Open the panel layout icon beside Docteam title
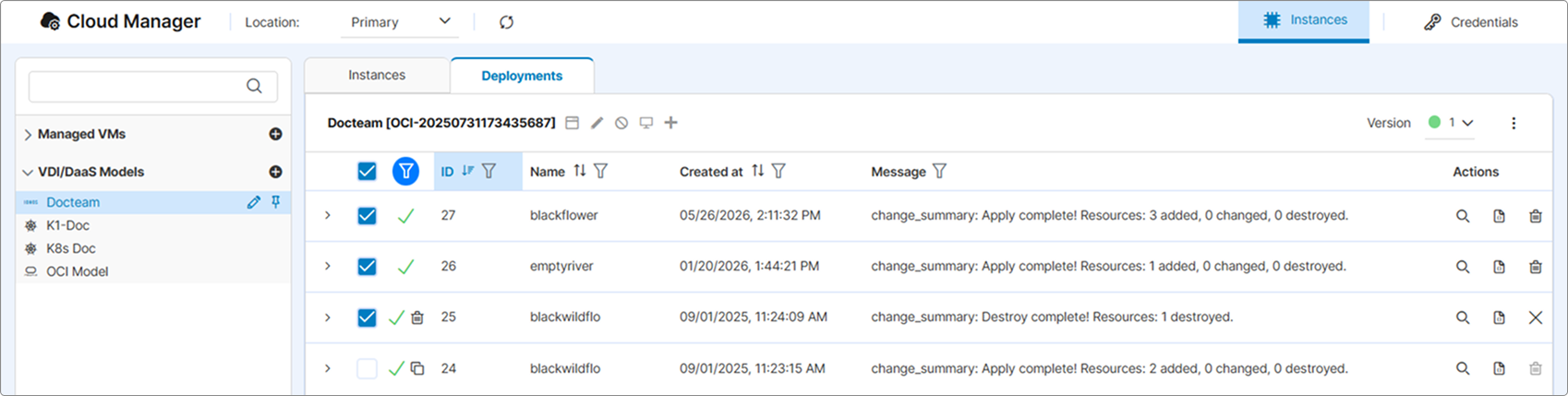The image size is (1568, 396). click(x=573, y=123)
